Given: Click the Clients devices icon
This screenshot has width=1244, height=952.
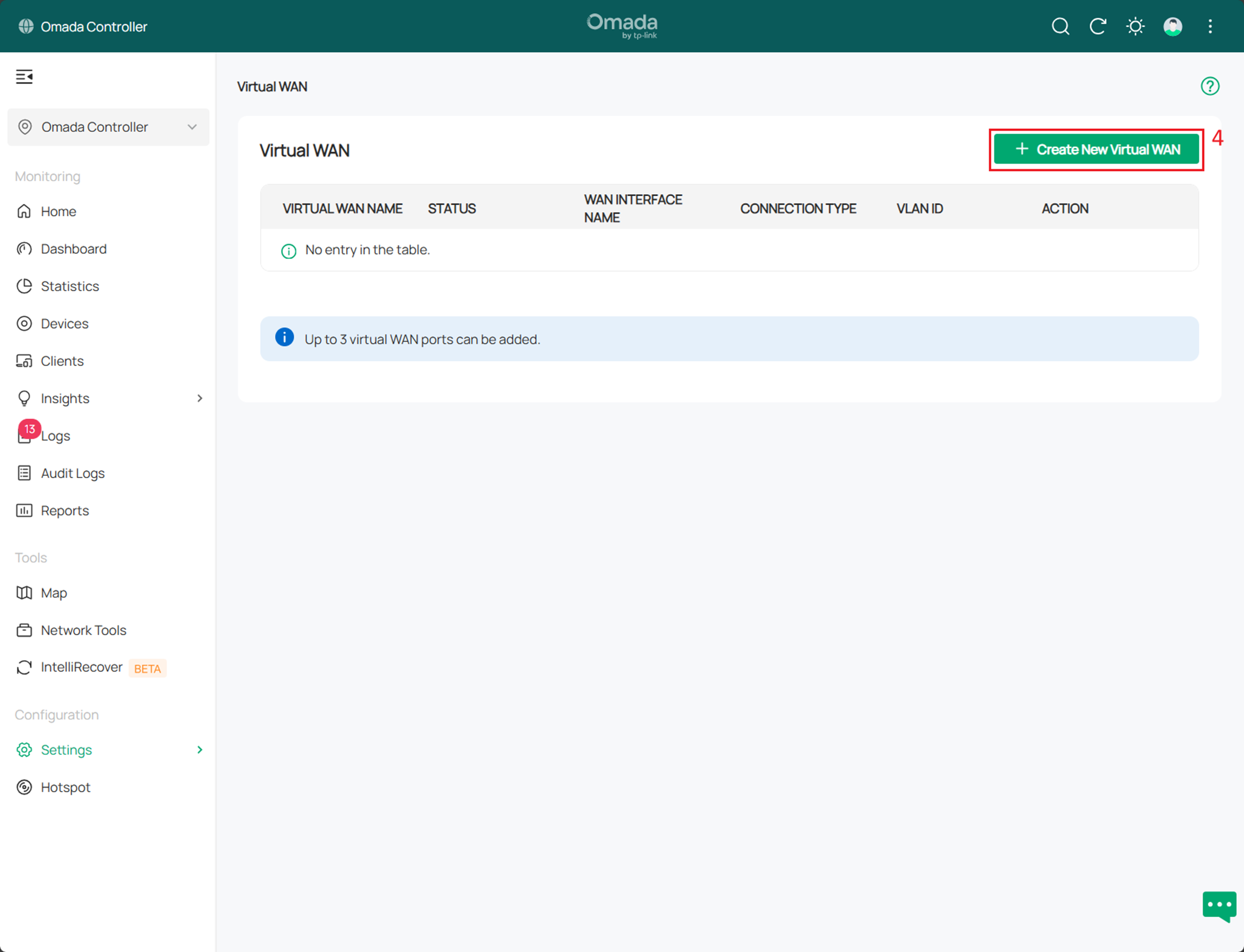Looking at the screenshot, I should point(24,361).
